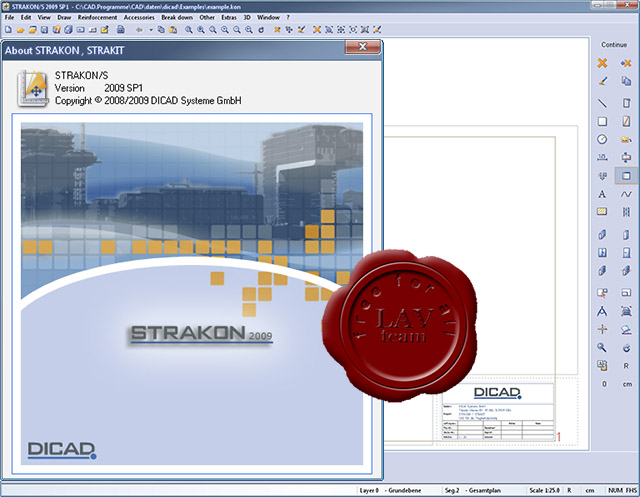Open the Break down menu
The image size is (640, 497).
coord(177,18)
